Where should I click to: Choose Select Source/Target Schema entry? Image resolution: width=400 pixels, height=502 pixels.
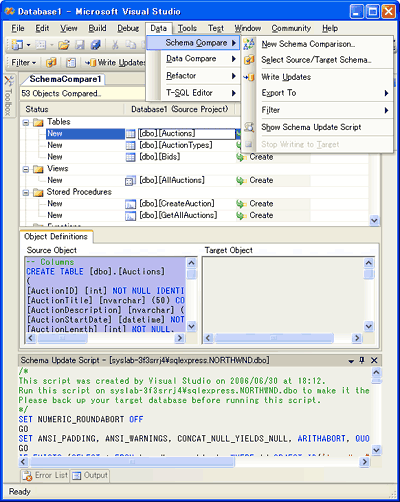click(316, 60)
